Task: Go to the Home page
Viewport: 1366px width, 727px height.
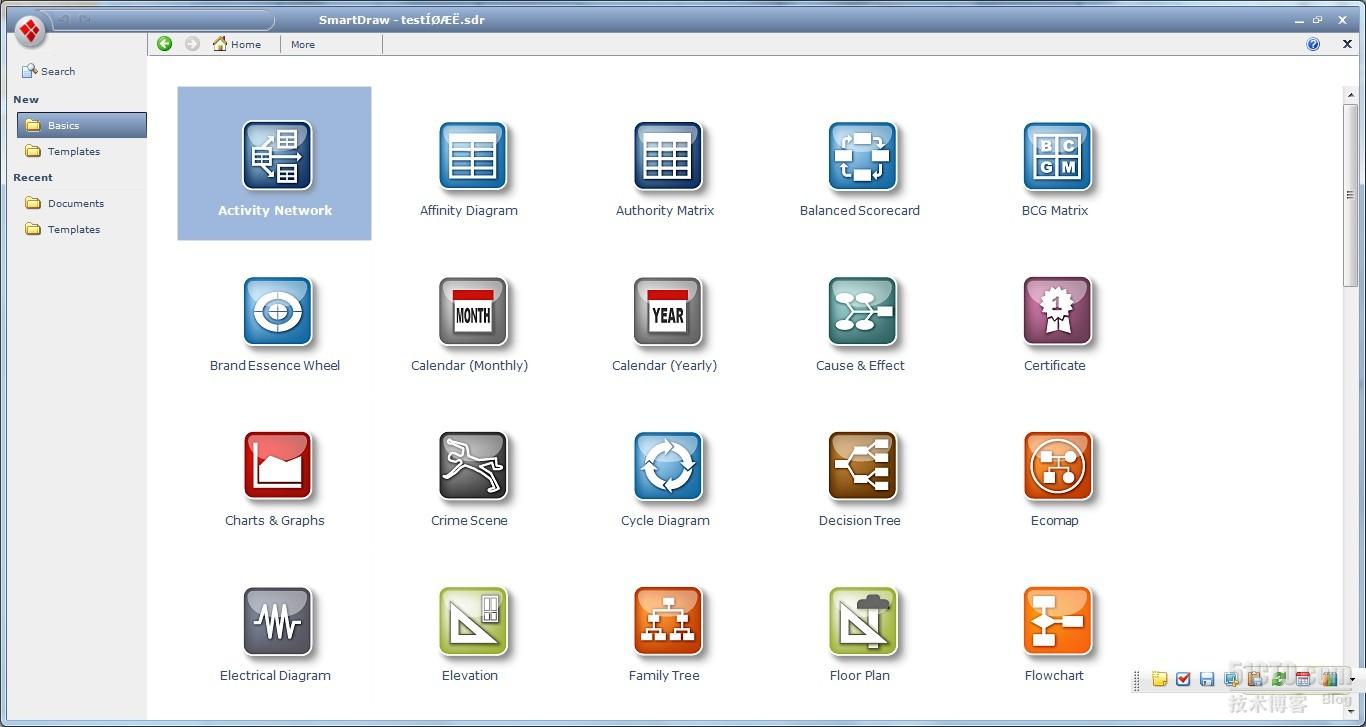Action: click(237, 44)
